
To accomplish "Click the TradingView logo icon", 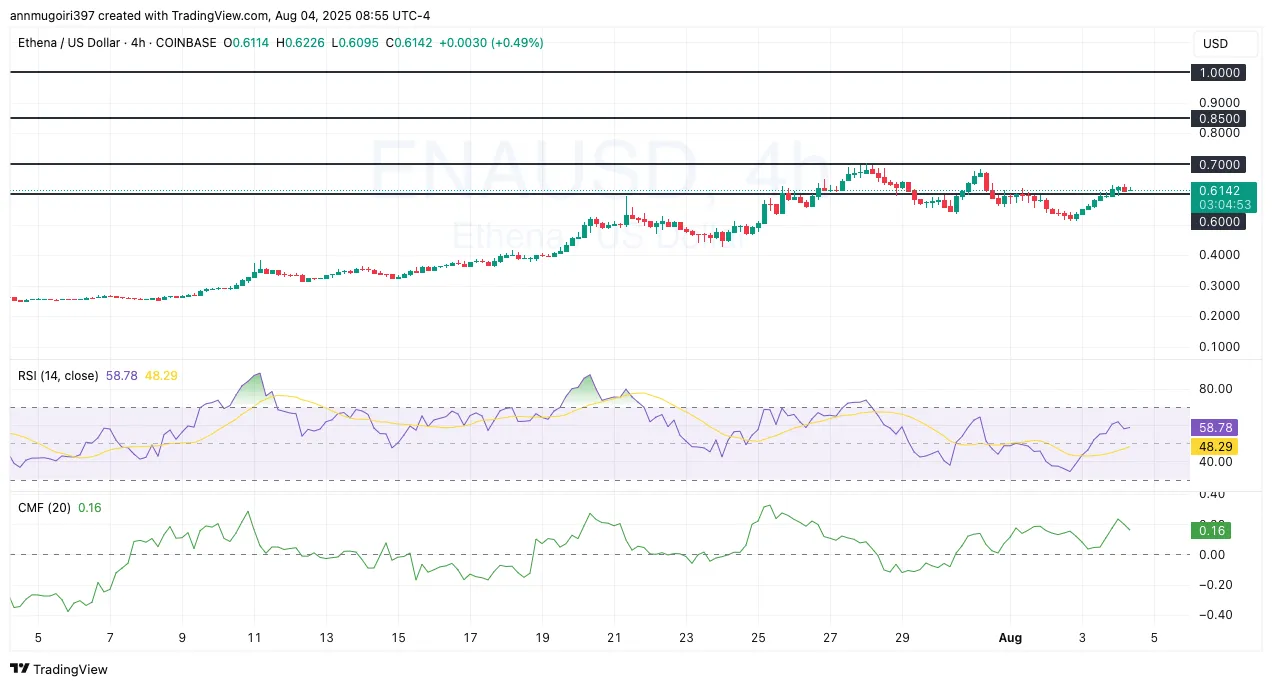I will tap(19, 669).
